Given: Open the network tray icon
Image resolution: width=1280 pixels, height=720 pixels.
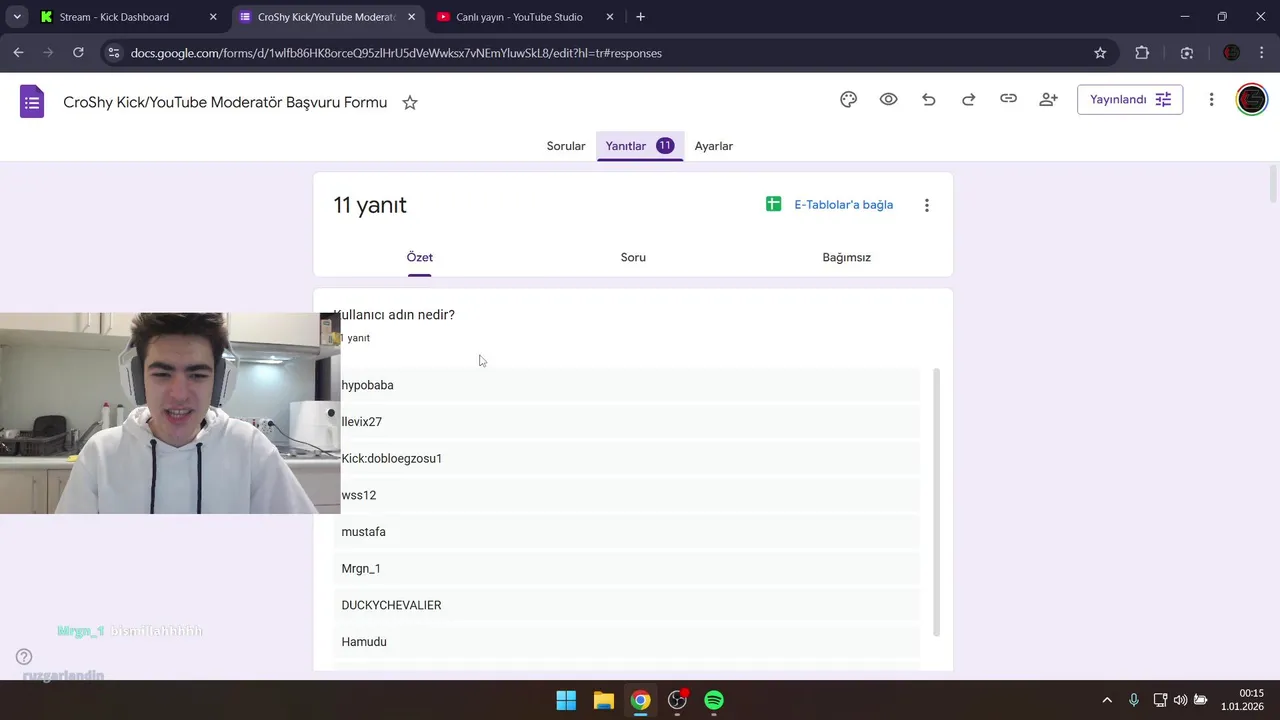Looking at the screenshot, I should tap(1160, 700).
